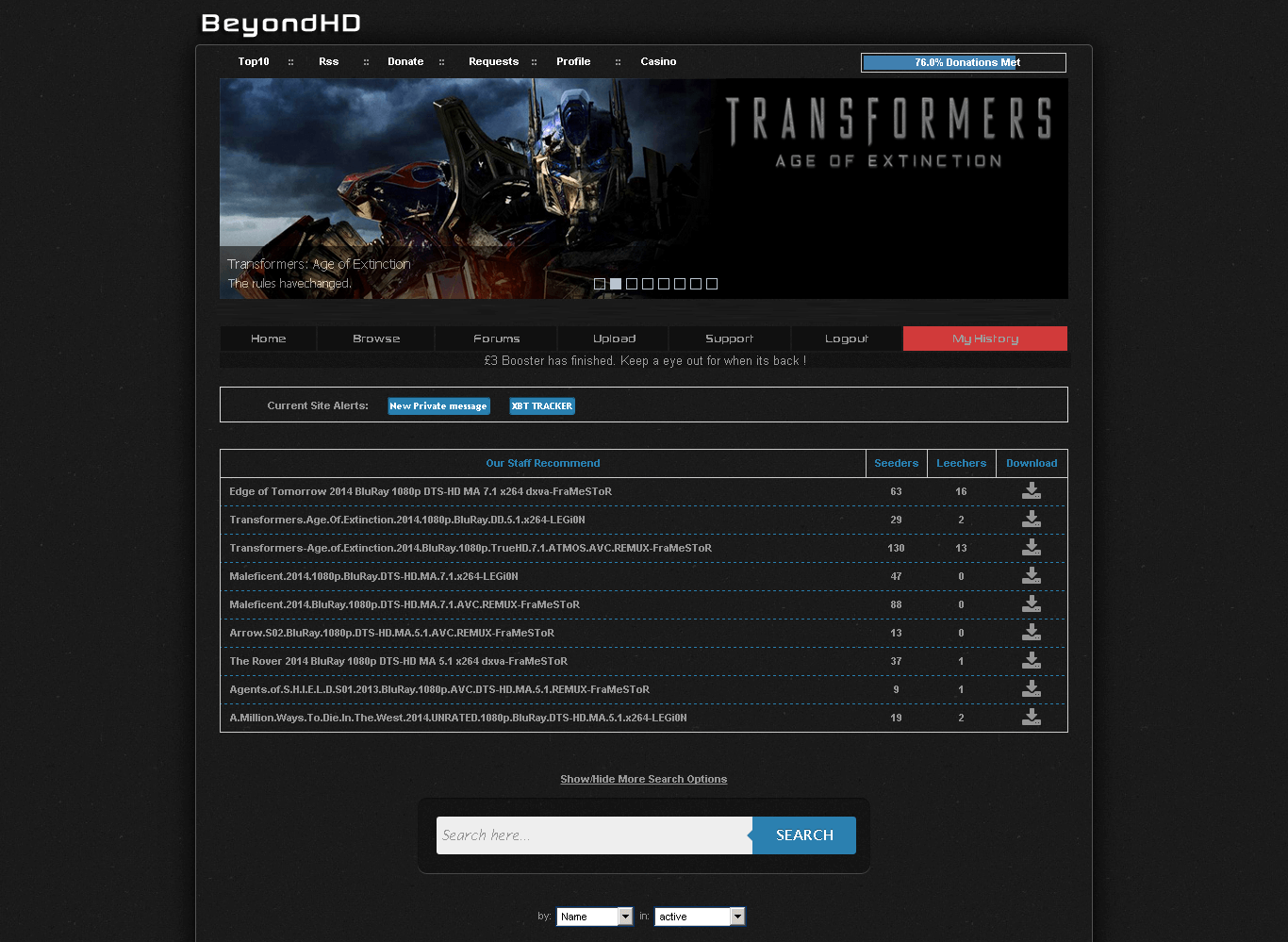View the Profile page
The image size is (1288, 942).
[x=573, y=61]
